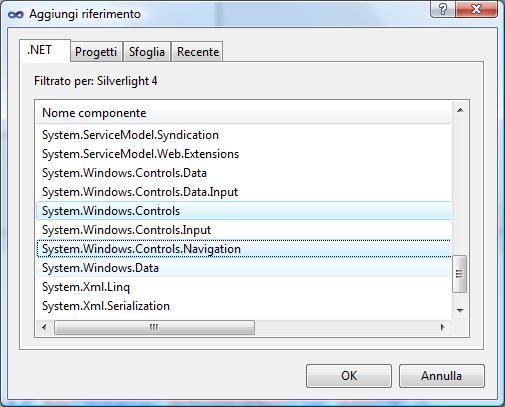Click the vertical scrollbar thumb
The height and width of the screenshot is (407, 505).
click(460, 274)
